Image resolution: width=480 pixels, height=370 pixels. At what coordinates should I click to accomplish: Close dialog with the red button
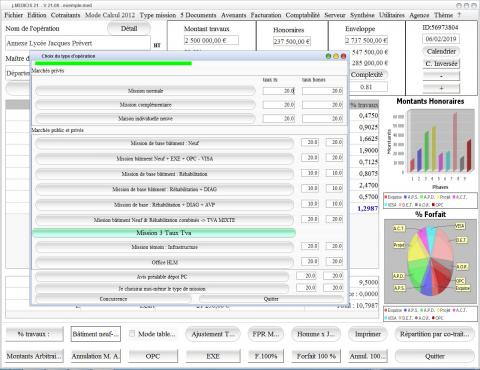click(x=343, y=56)
